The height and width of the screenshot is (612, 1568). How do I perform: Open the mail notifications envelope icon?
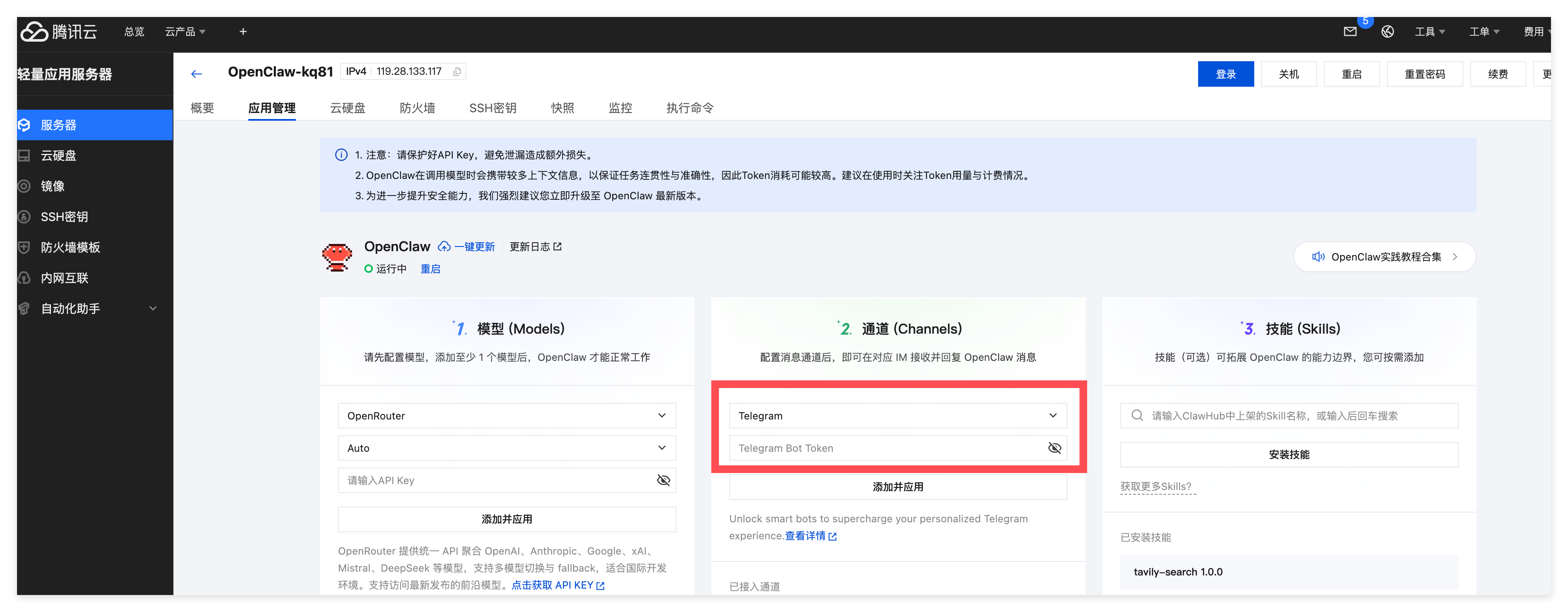[1349, 31]
